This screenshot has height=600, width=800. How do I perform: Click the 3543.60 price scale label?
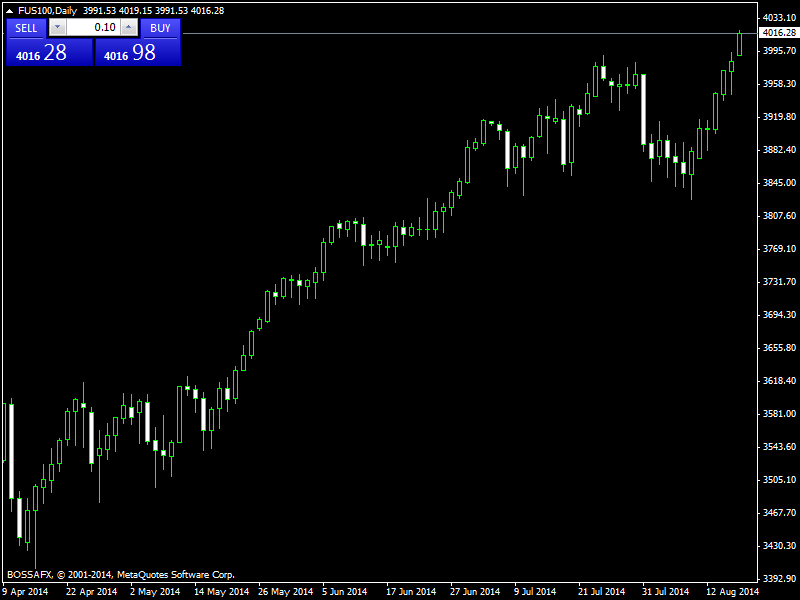[779, 446]
